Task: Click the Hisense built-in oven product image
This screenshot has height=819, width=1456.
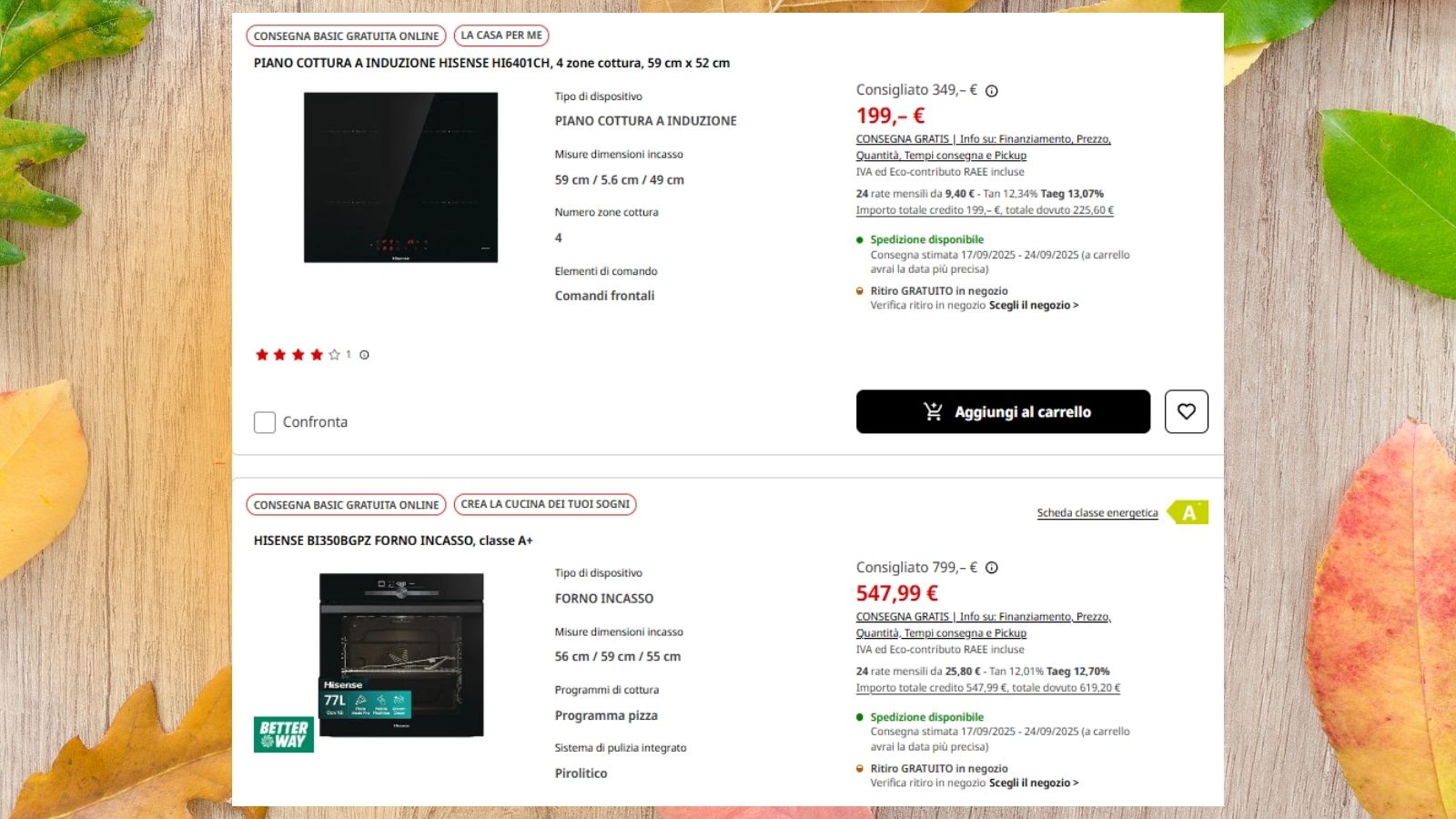Action: click(400, 653)
